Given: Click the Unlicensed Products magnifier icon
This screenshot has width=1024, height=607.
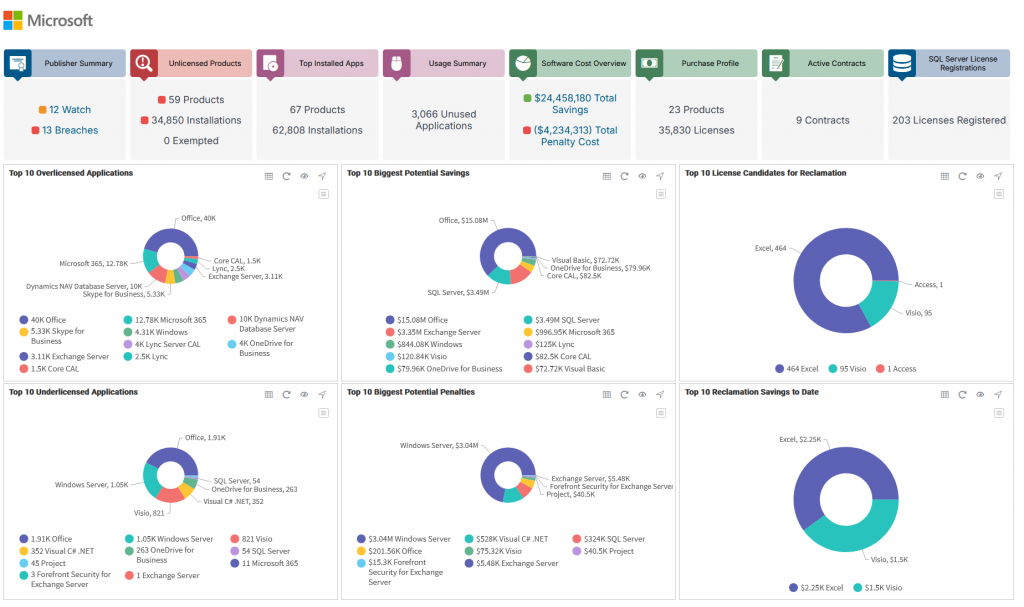Looking at the screenshot, I should 144,63.
